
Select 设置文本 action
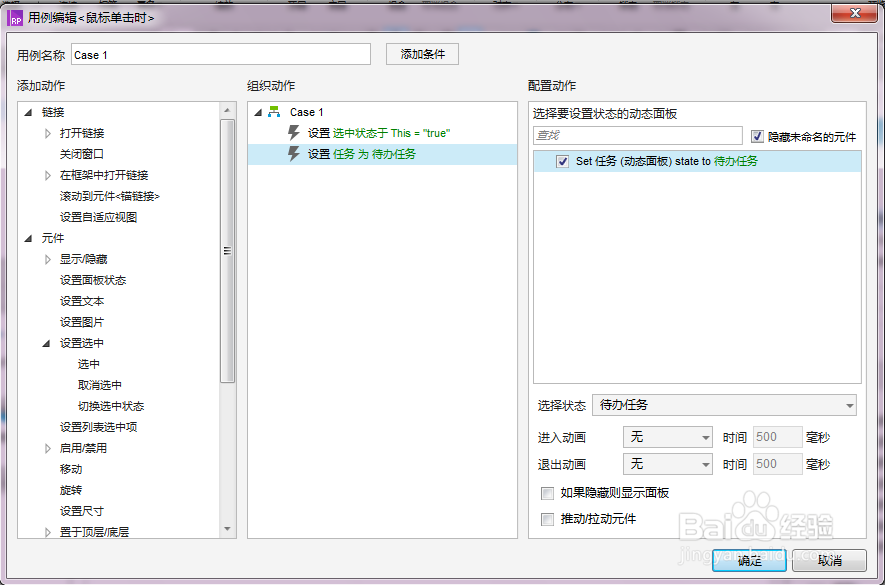[82, 301]
